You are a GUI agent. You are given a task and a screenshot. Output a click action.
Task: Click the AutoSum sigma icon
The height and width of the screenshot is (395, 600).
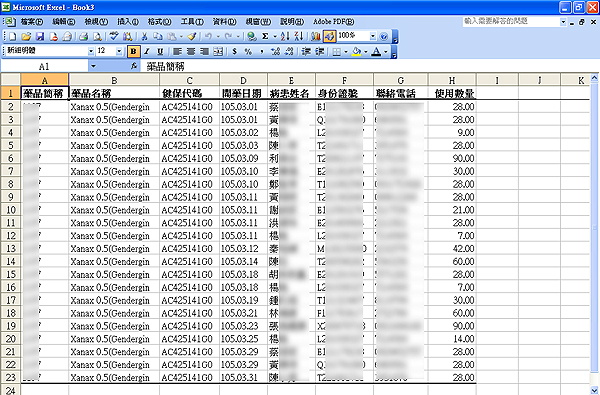coord(265,36)
